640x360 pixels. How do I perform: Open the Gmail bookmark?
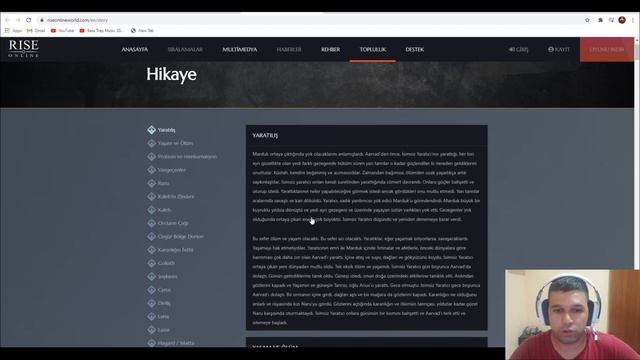point(36,31)
